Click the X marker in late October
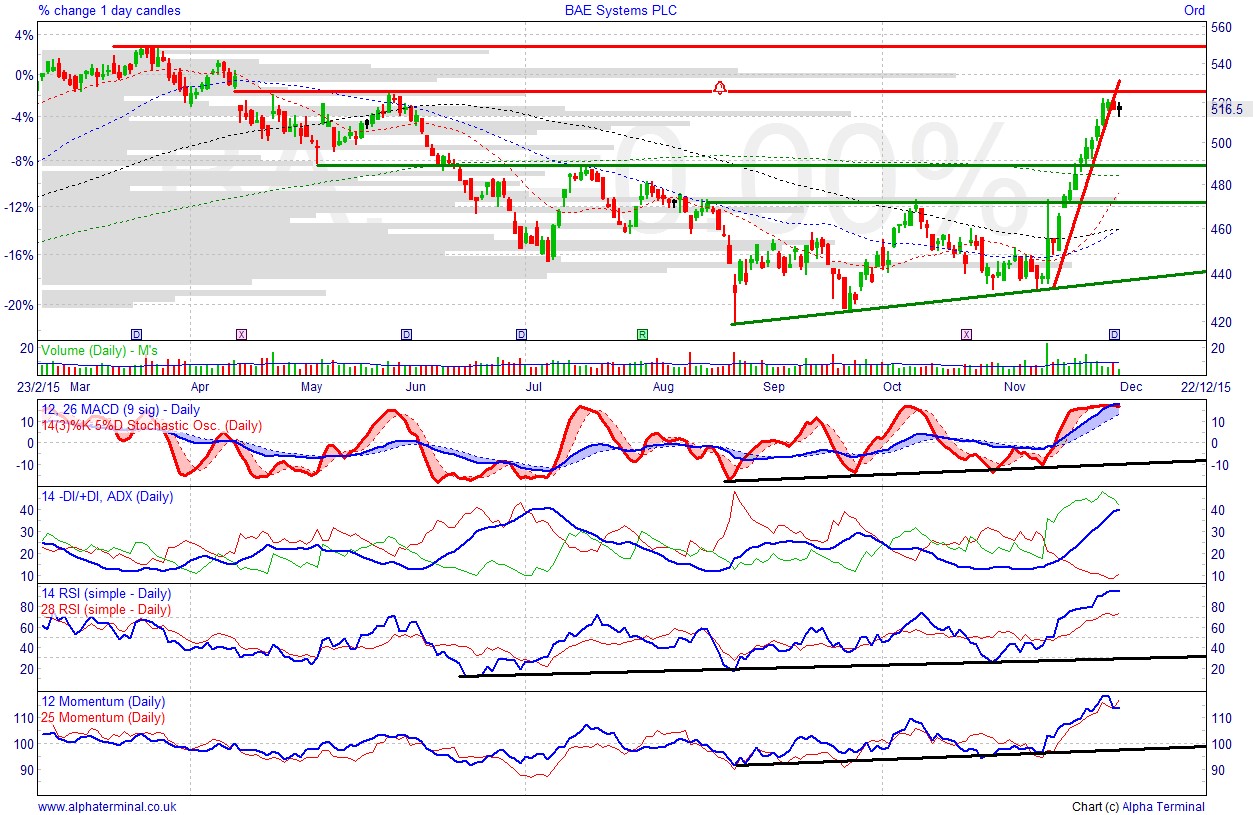 (x=966, y=333)
